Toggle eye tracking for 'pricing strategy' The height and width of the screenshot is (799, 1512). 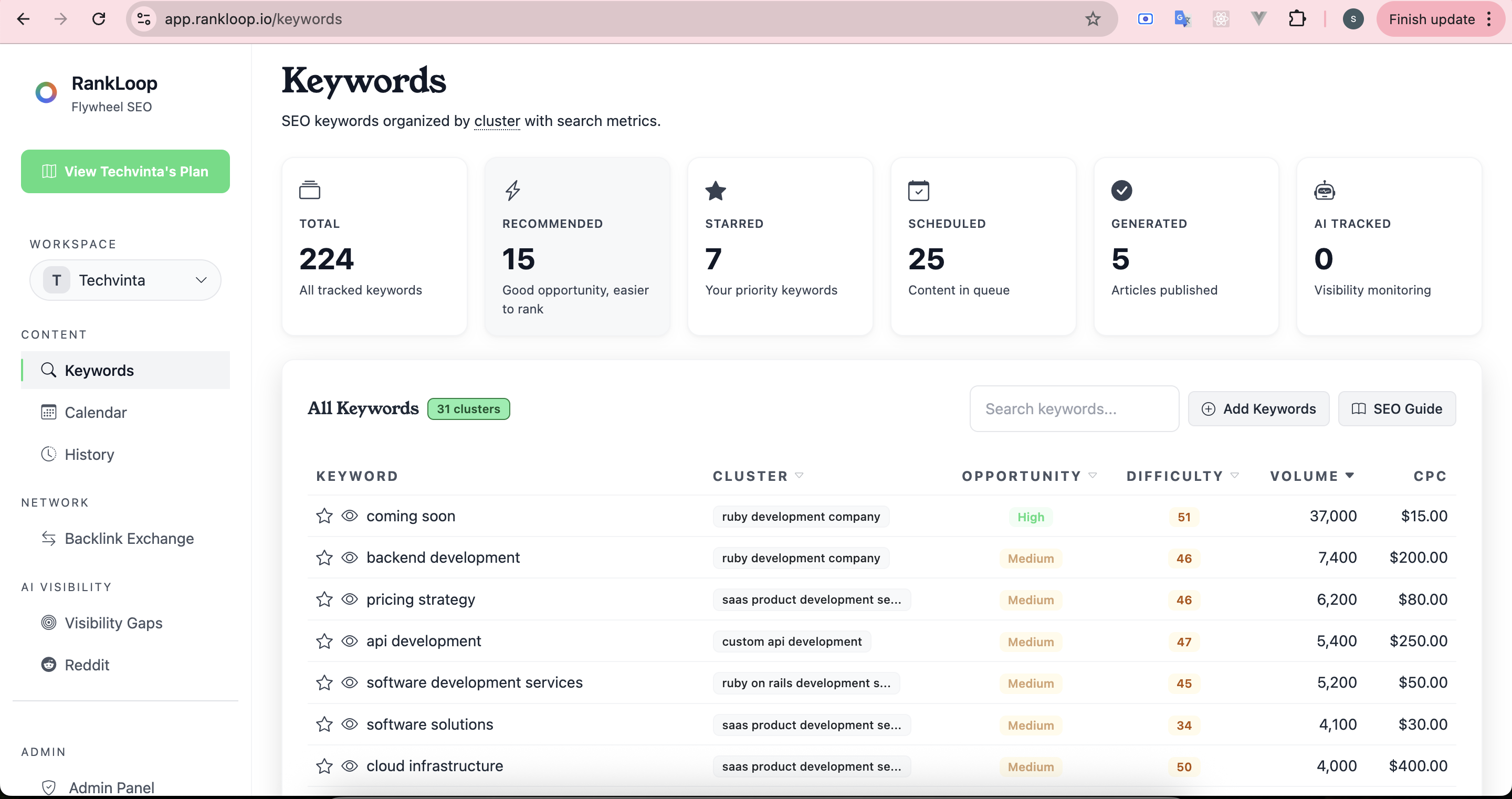tap(350, 600)
